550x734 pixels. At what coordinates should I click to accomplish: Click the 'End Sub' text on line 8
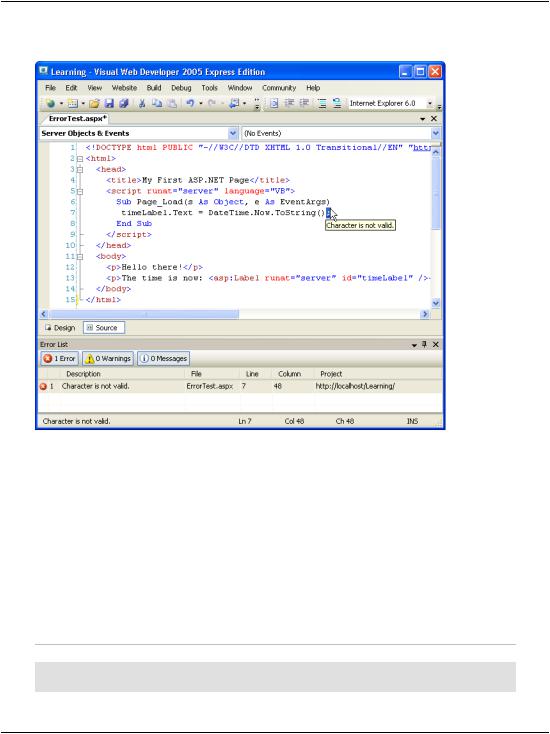coord(134,224)
